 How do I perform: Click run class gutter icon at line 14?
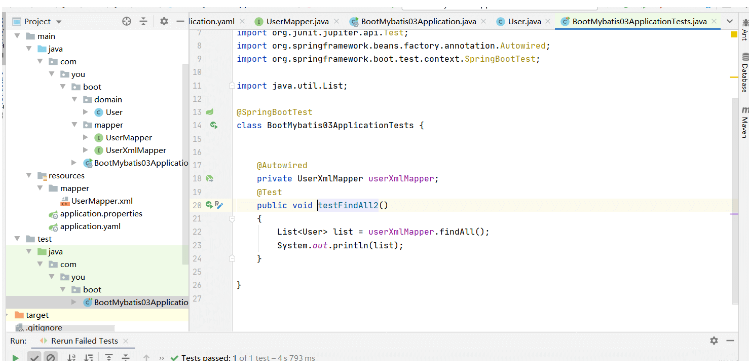click(214, 125)
